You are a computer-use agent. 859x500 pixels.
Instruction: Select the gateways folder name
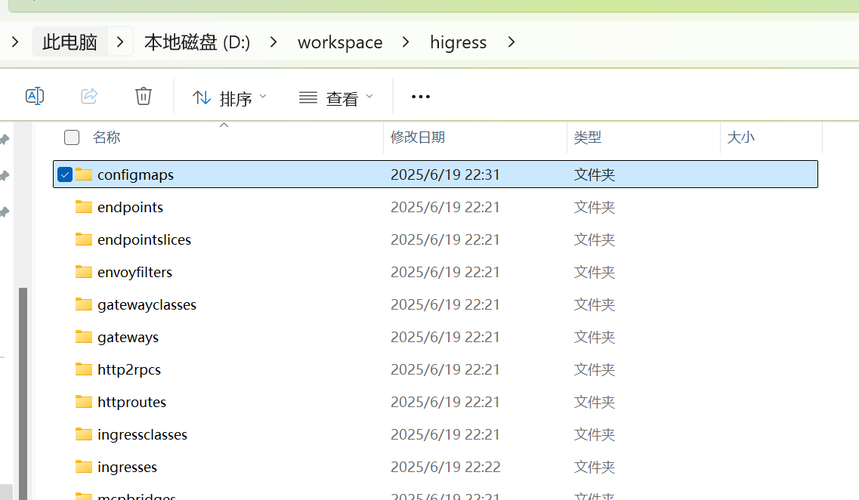pos(128,337)
